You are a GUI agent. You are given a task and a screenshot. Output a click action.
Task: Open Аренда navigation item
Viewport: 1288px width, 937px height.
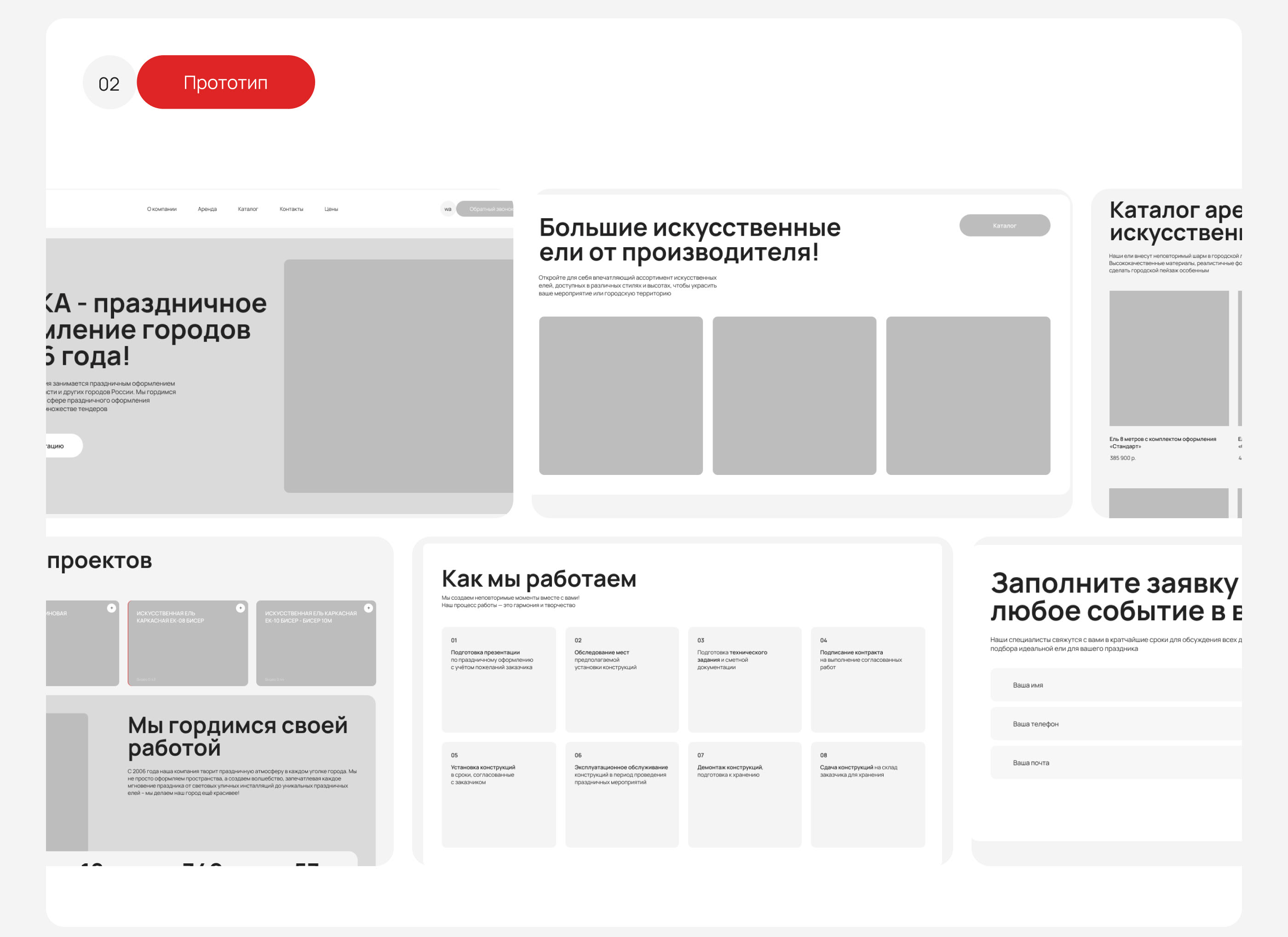207,209
